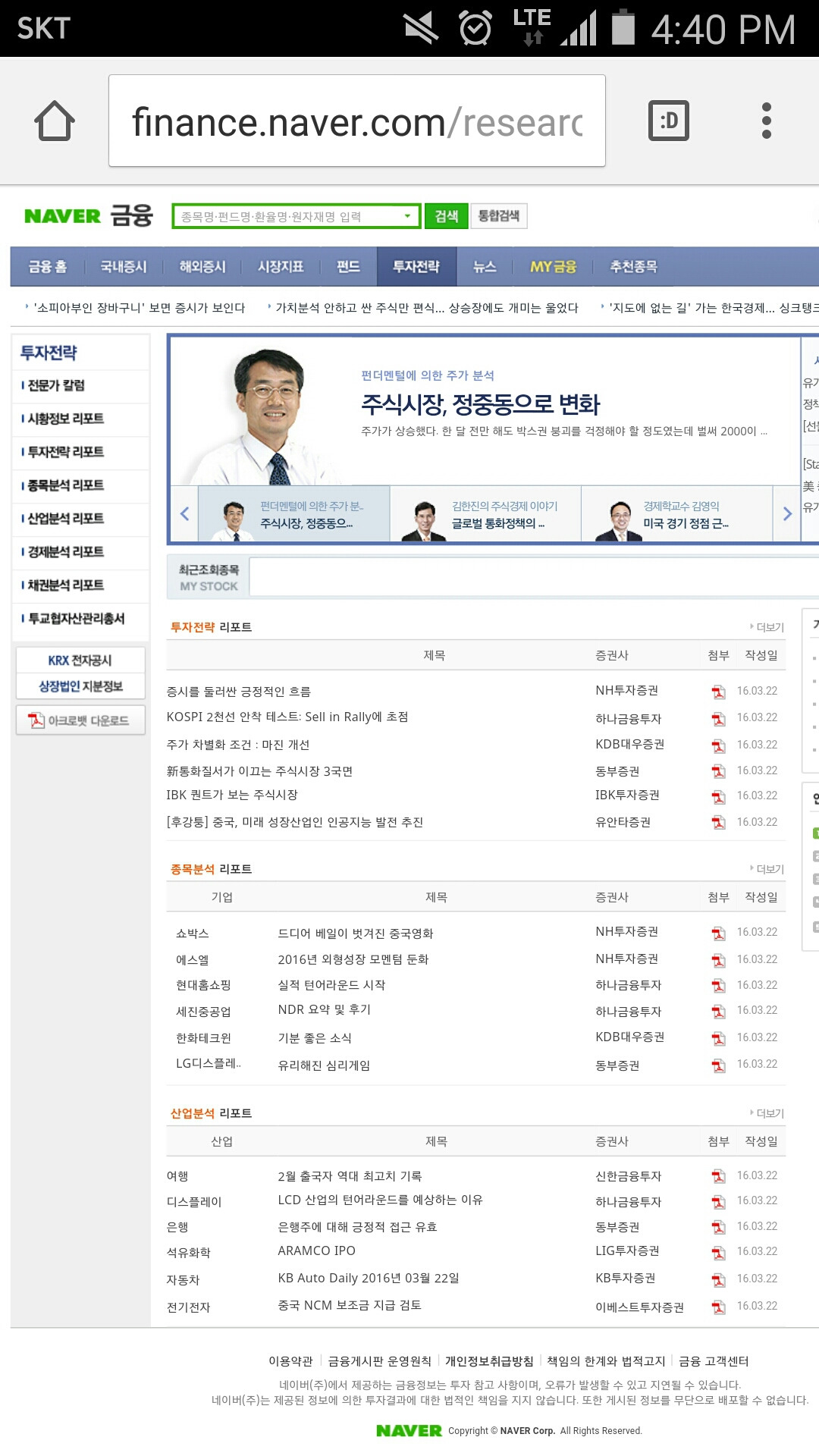Open 종목분석 리포트 in the sidebar
The image size is (819, 1456).
pos(66,485)
